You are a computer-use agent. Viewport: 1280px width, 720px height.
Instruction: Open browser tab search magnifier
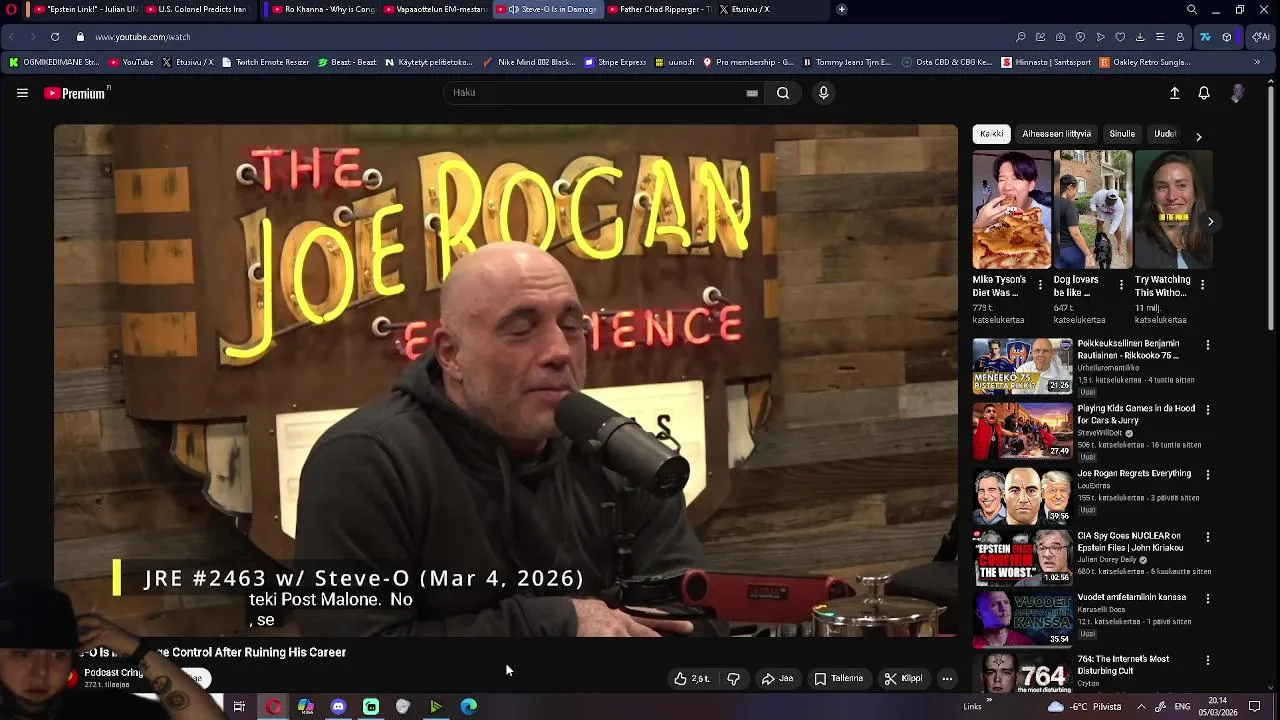[x=1192, y=9]
